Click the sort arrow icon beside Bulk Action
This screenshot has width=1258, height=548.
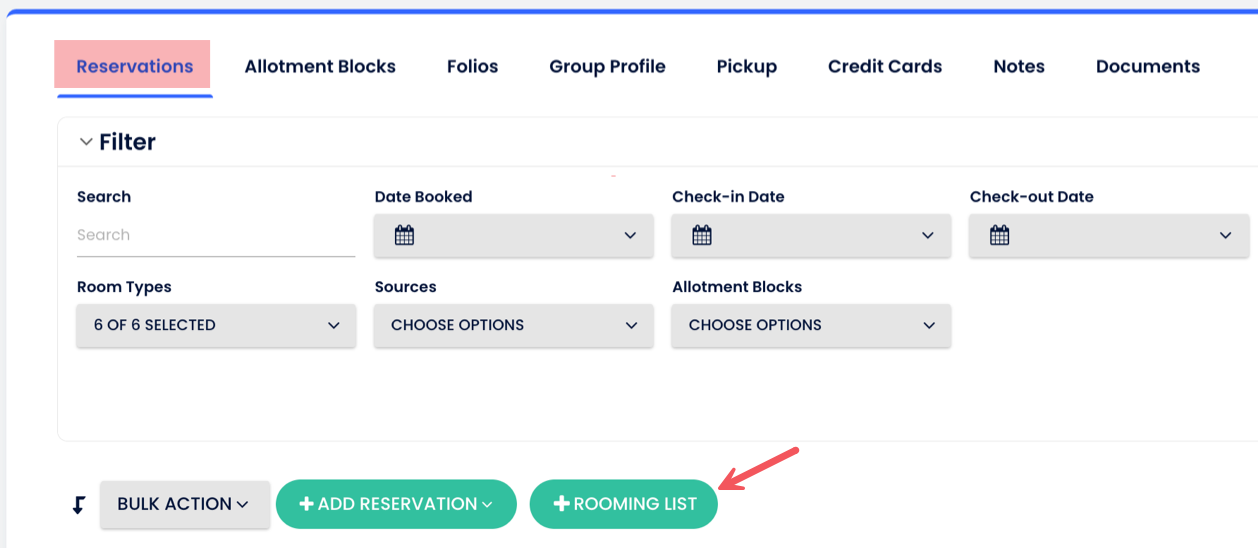[x=79, y=505]
